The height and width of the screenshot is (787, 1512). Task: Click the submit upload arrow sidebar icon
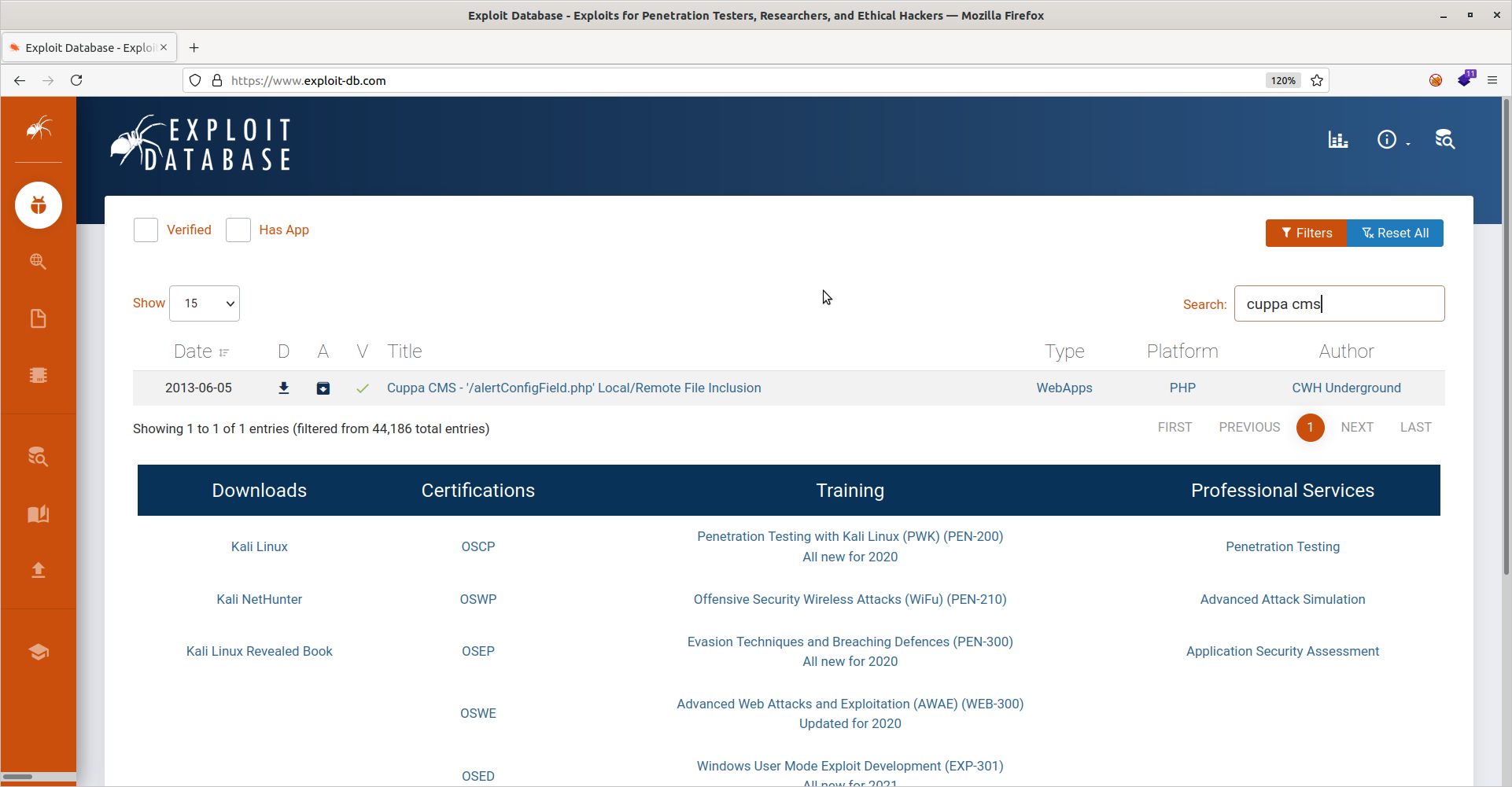pyautogui.click(x=38, y=570)
